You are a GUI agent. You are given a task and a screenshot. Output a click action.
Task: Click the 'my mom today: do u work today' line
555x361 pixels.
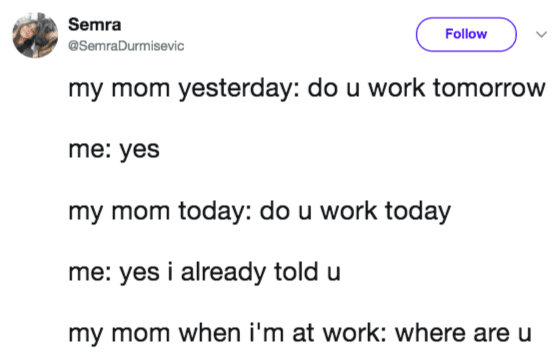click(259, 211)
